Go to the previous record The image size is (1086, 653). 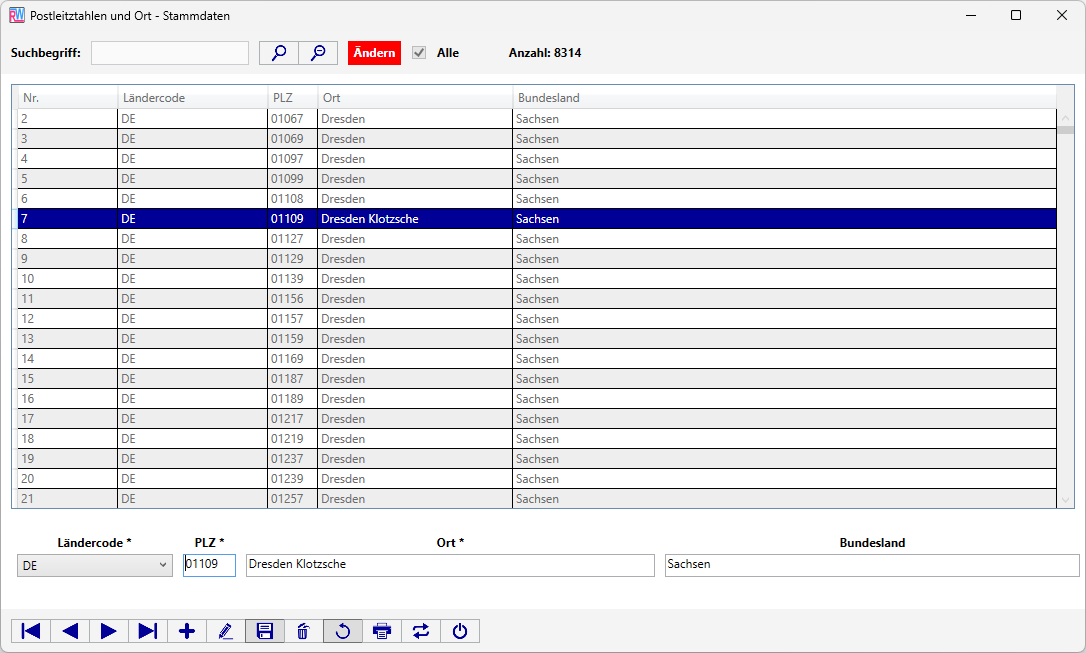point(70,631)
